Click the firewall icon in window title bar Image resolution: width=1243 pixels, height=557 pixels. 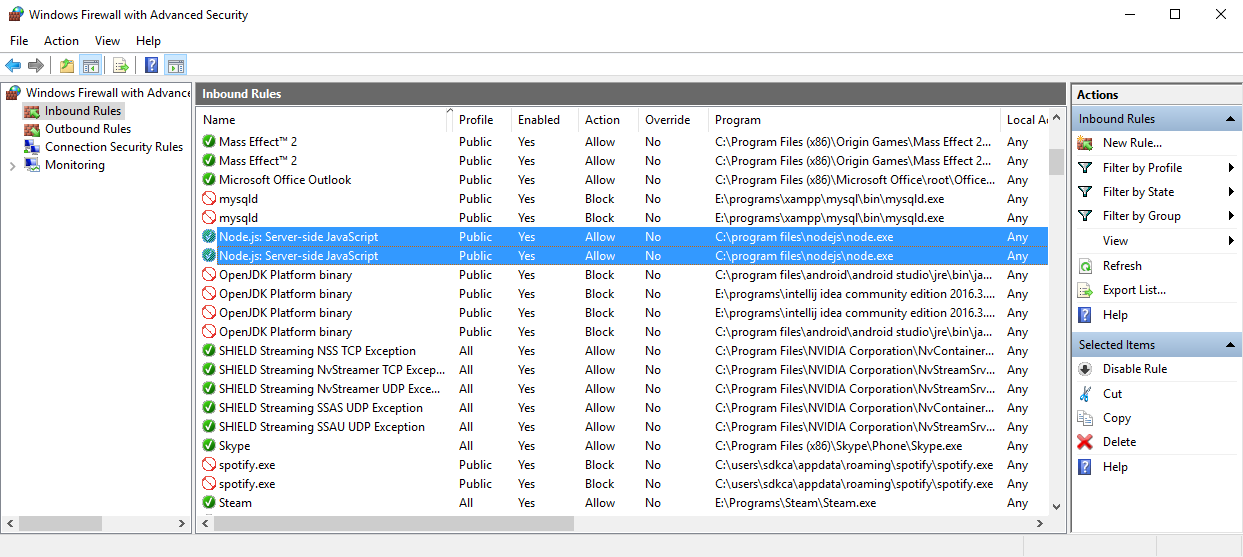[x=15, y=15]
